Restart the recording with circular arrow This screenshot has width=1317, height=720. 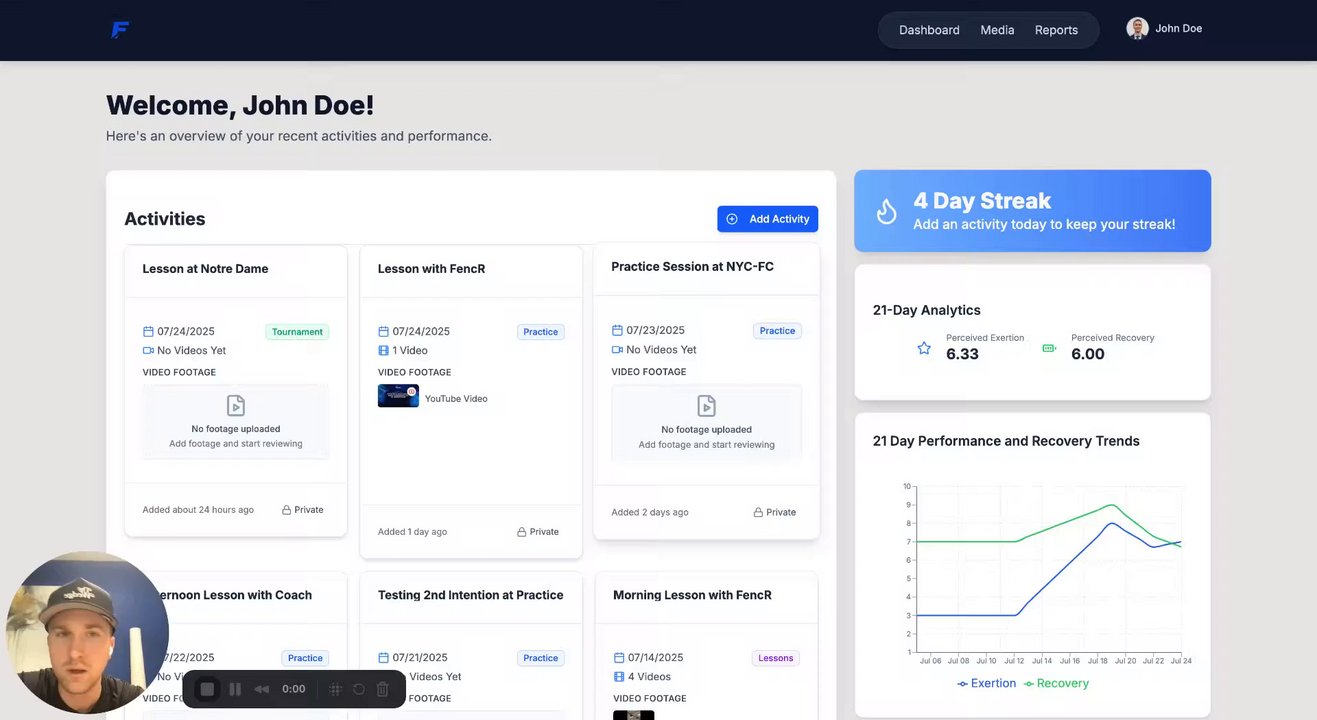359,689
